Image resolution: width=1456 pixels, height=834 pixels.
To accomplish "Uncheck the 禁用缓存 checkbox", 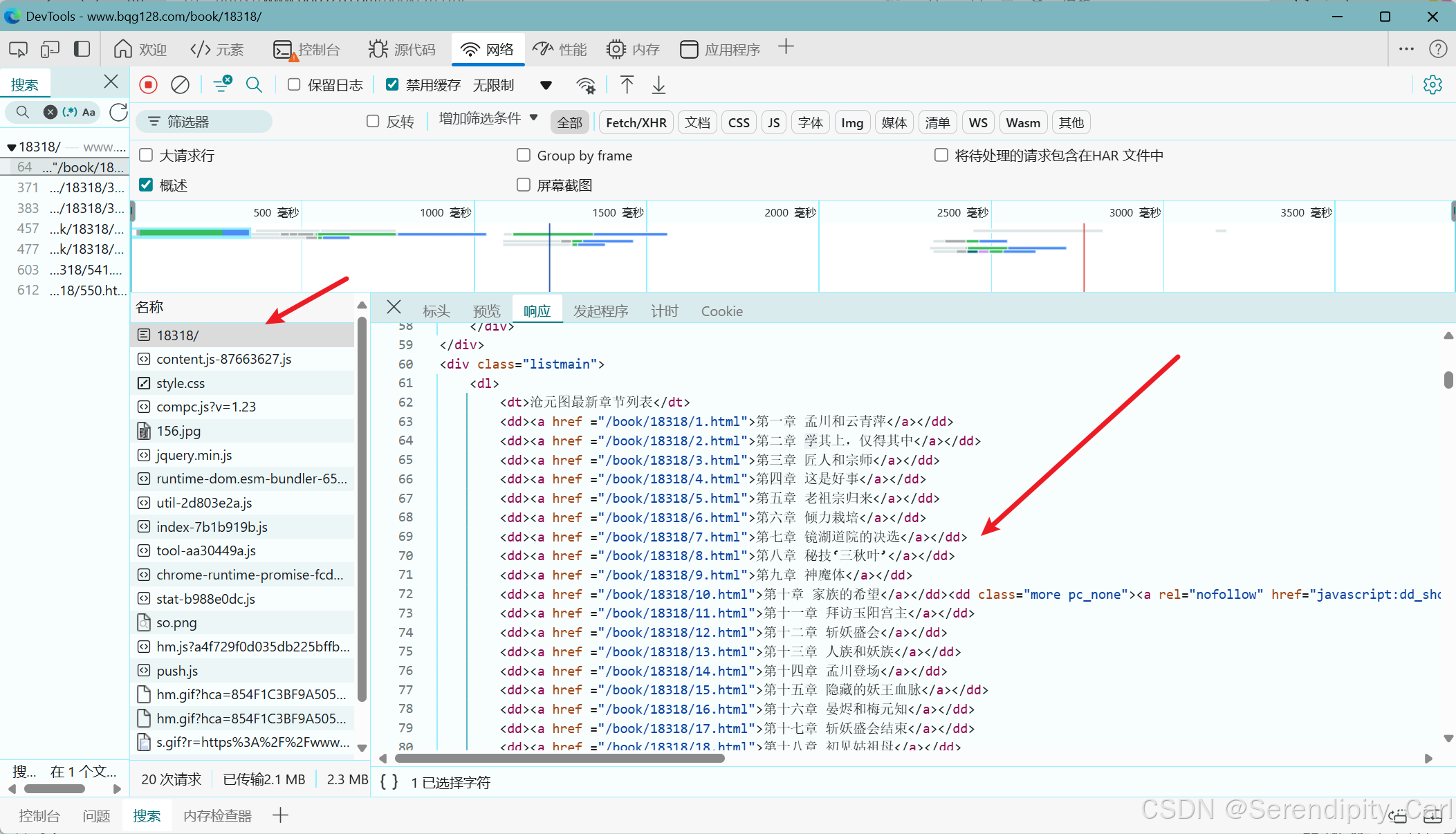I will click(x=392, y=84).
